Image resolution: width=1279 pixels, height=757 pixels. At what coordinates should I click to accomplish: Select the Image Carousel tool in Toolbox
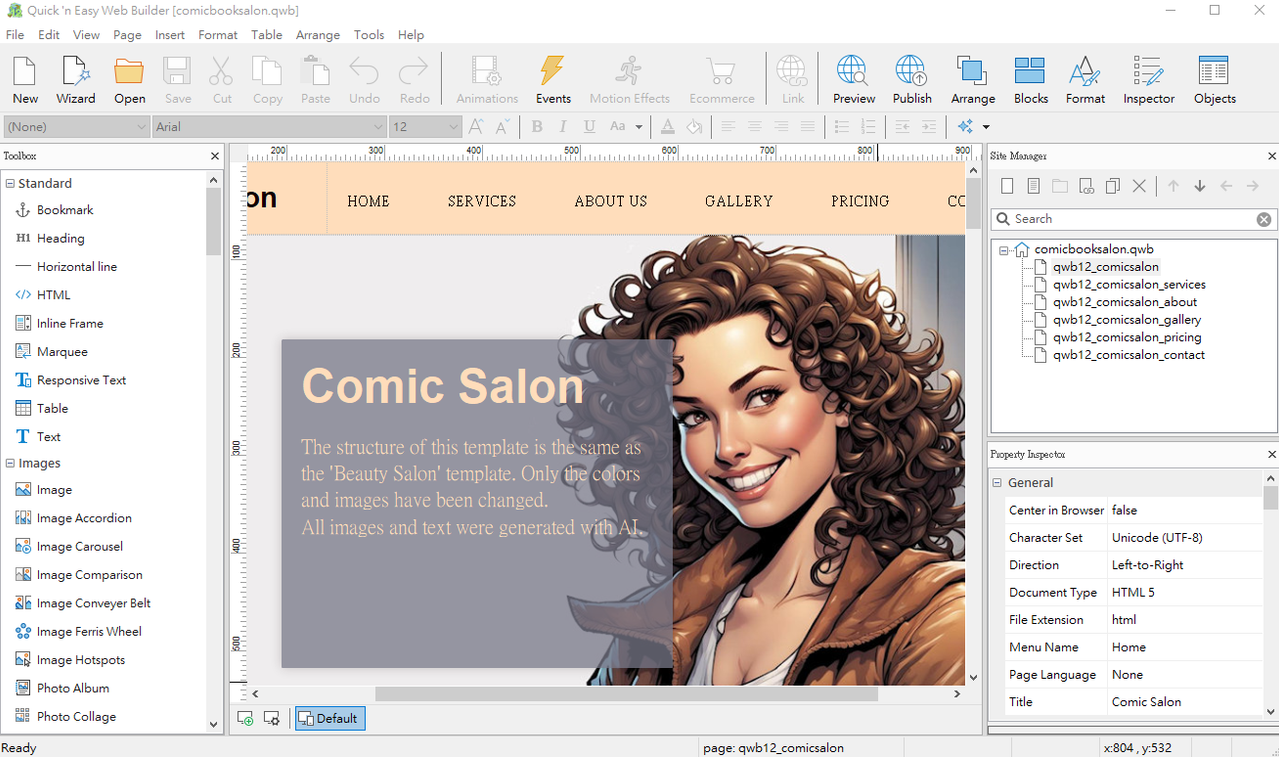80,547
